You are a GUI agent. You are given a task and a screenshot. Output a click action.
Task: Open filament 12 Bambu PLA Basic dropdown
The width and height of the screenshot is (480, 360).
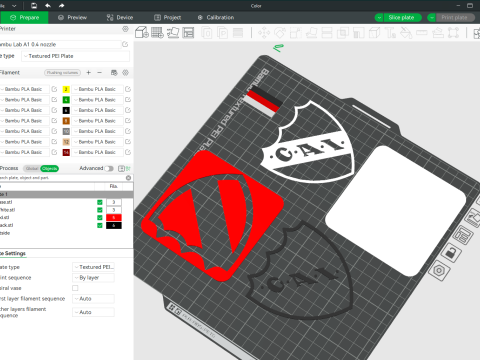coord(97,142)
